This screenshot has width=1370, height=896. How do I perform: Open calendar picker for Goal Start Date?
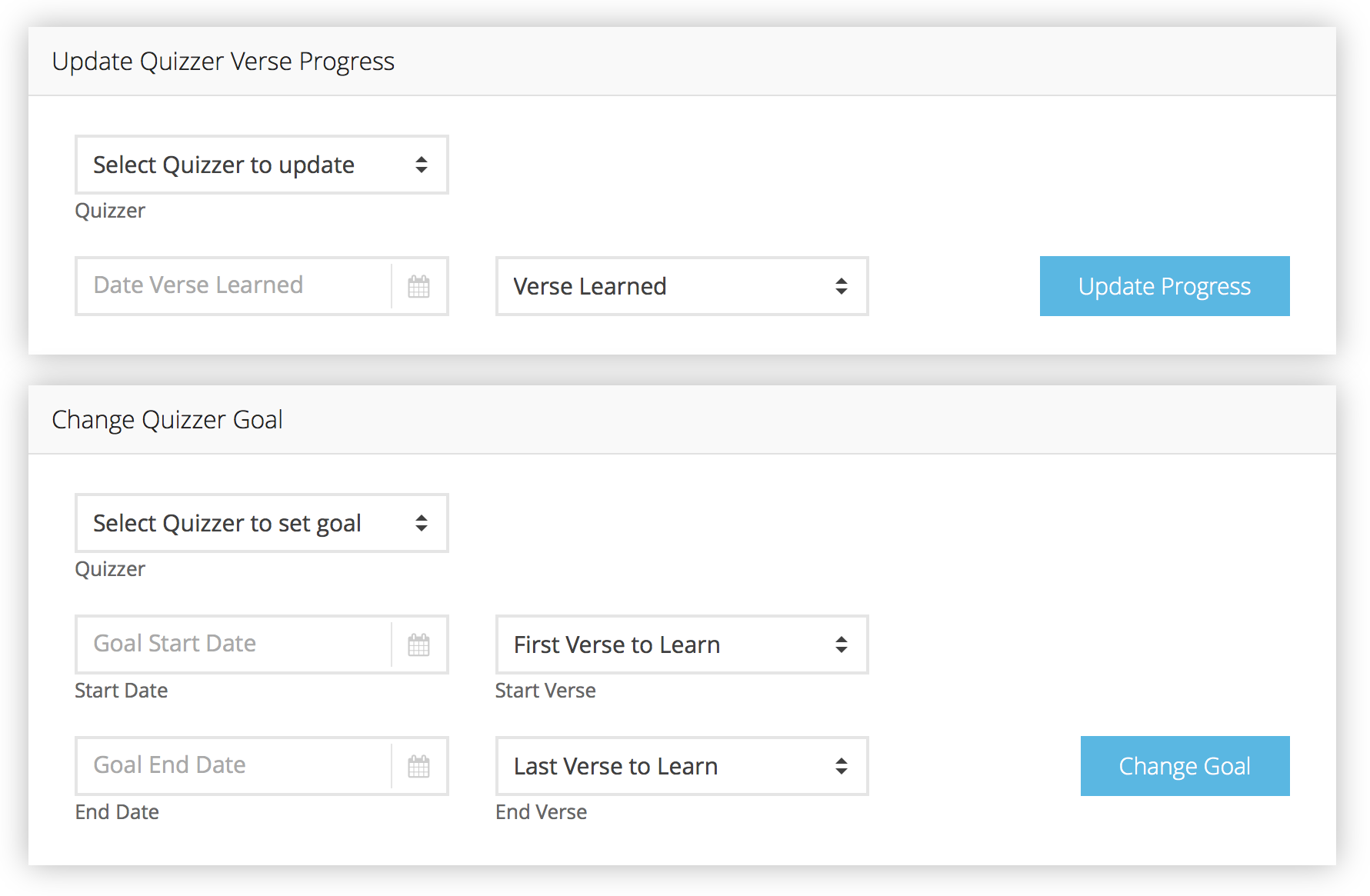pyautogui.click(x=418, y=645)
